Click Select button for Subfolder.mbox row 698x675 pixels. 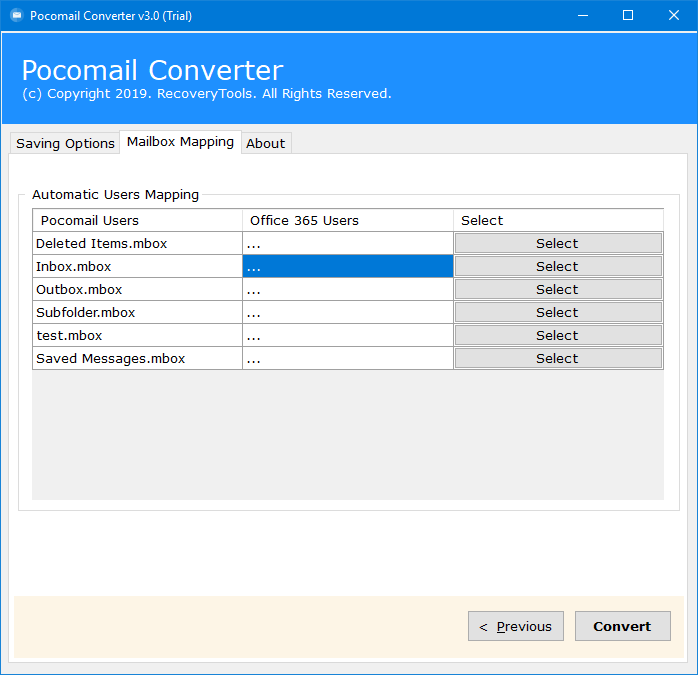pyautogui.click(x=558, y=313)
